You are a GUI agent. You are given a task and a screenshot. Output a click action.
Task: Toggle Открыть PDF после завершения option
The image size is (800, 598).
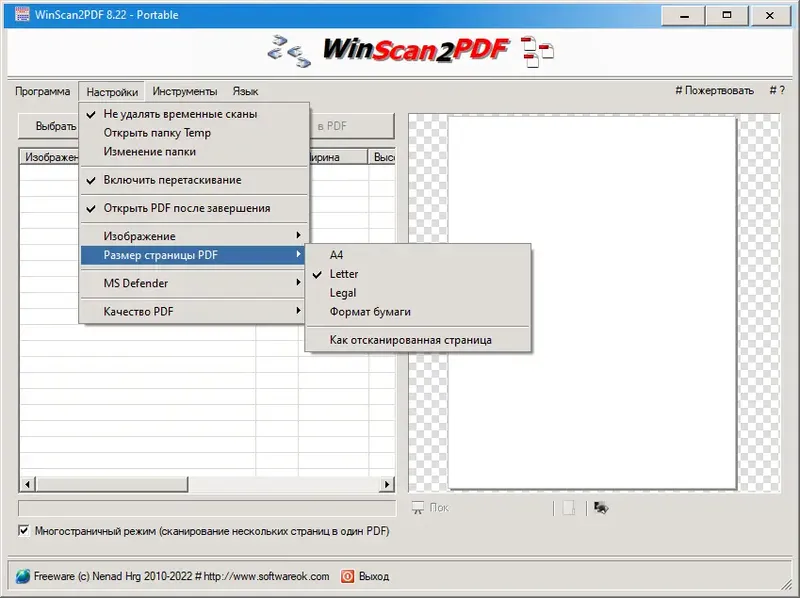pos(194,208)
